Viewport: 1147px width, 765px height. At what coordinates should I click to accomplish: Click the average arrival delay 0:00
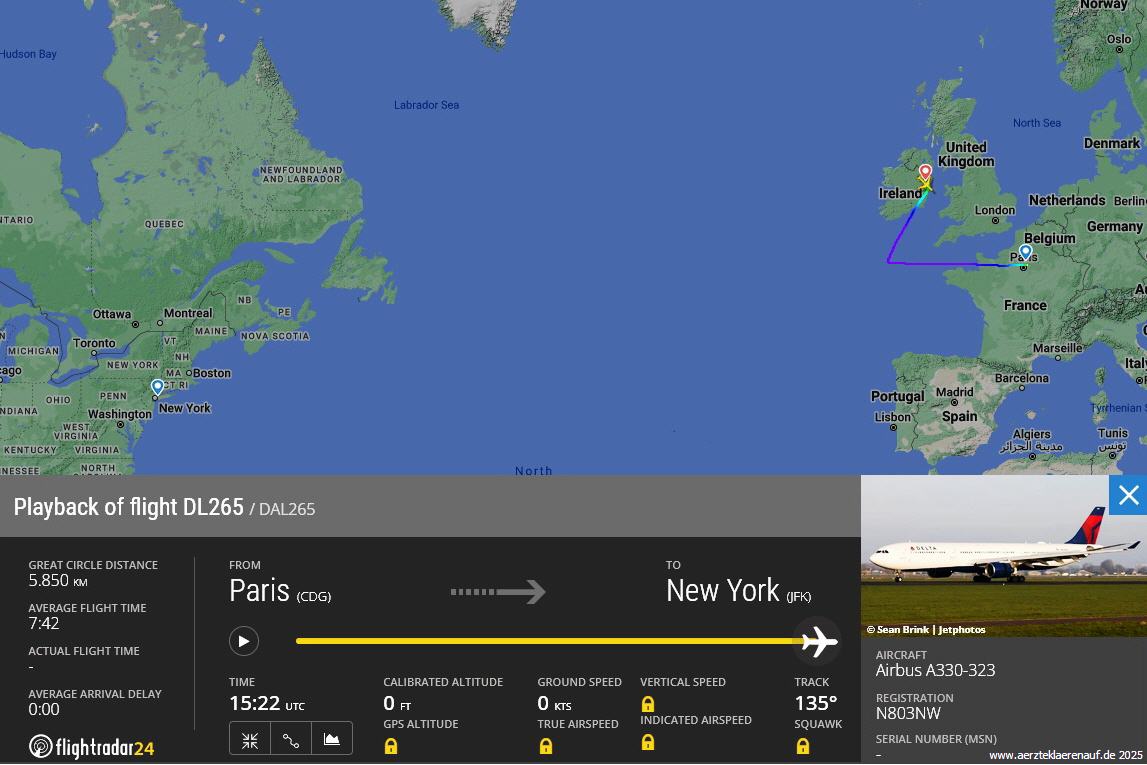[x=44, y=709]
